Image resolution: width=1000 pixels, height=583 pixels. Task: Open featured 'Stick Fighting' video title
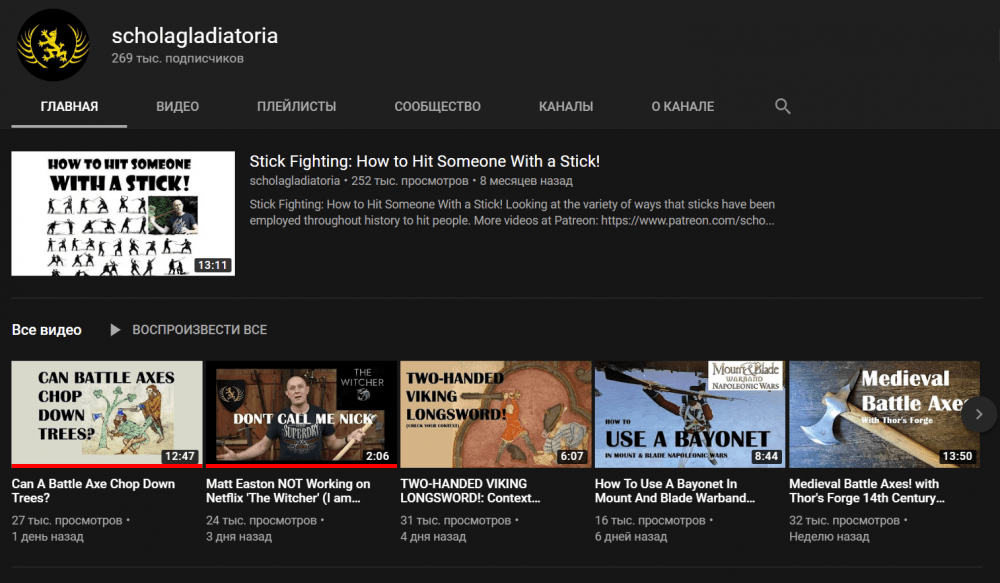(424, 161)
